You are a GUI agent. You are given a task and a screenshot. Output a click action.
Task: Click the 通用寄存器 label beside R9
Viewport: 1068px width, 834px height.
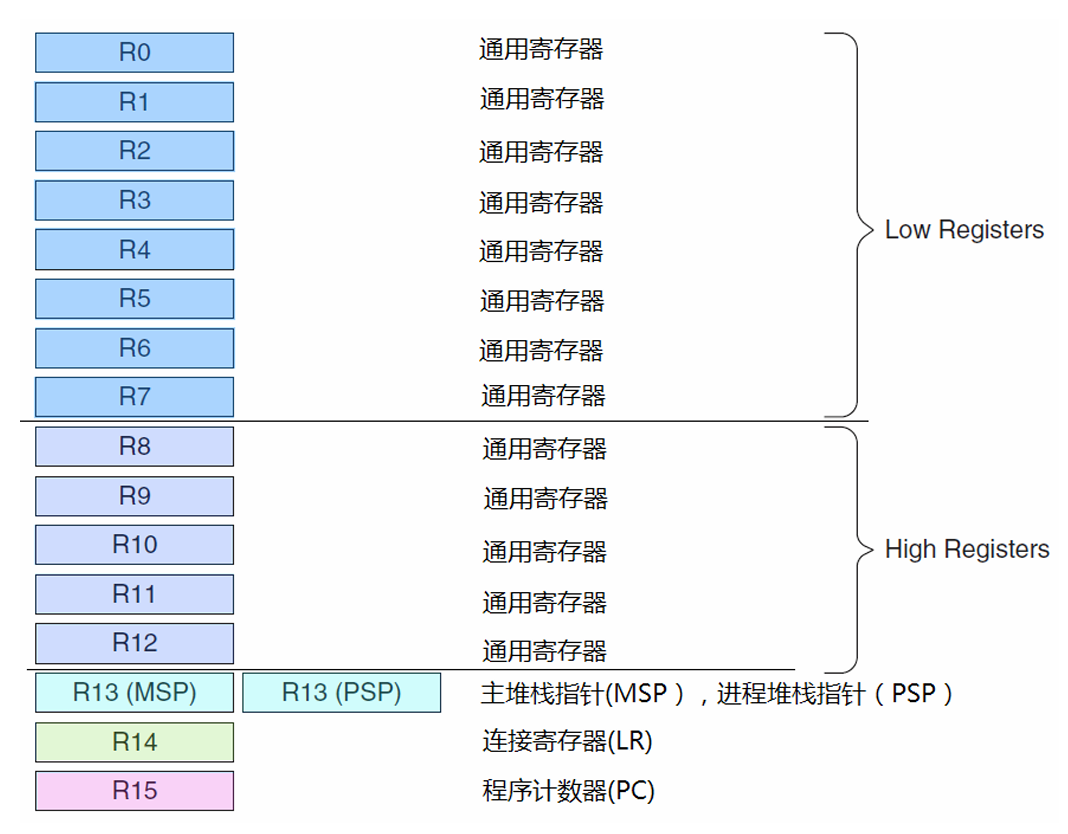pyautogui.click(x=545, y=498)
